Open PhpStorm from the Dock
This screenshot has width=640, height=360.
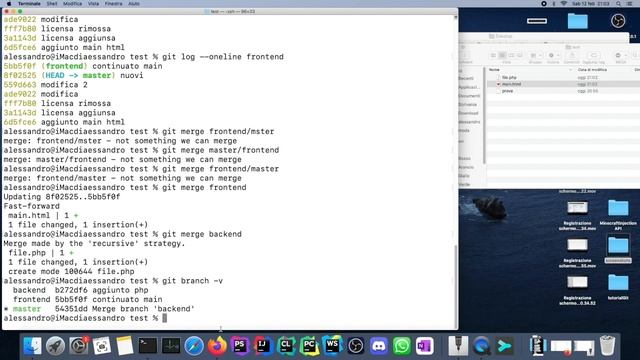click(240, 346)
